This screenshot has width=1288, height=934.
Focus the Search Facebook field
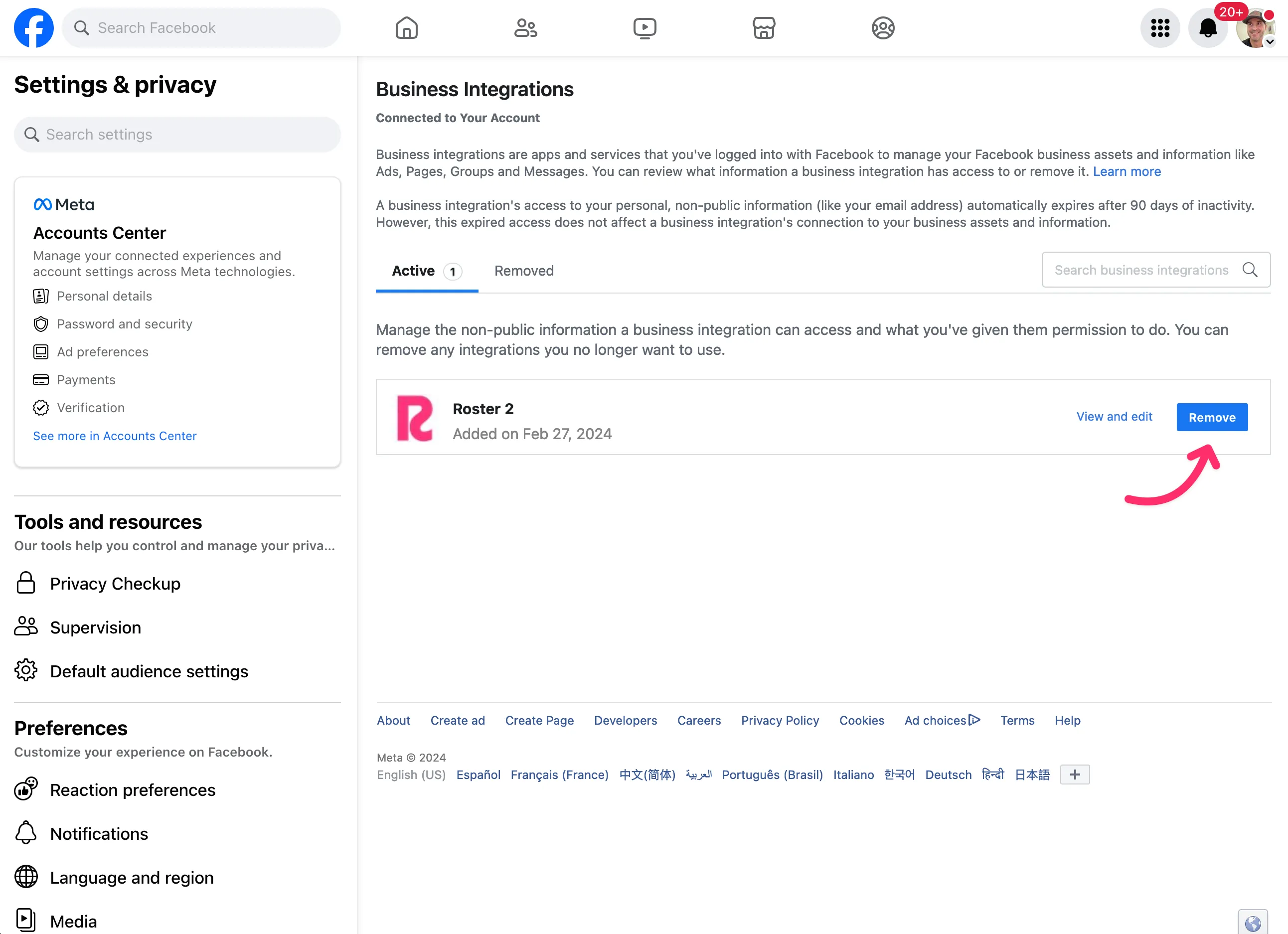201,28
